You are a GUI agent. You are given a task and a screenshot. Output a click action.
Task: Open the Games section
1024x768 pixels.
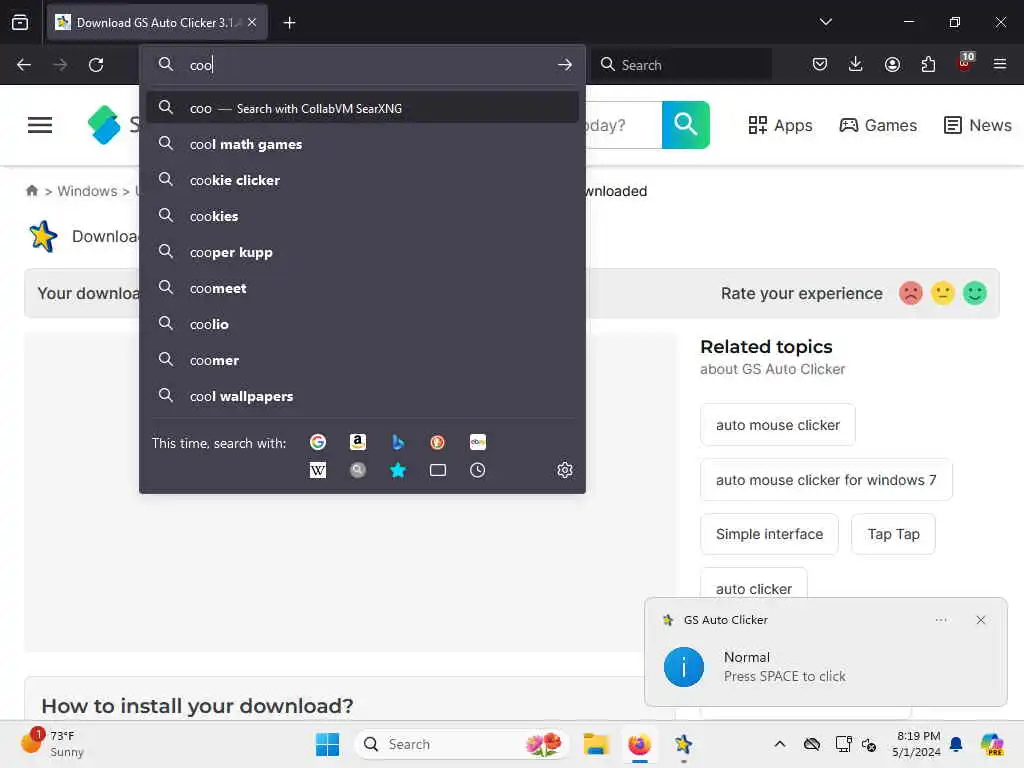(x=878, y=125)
